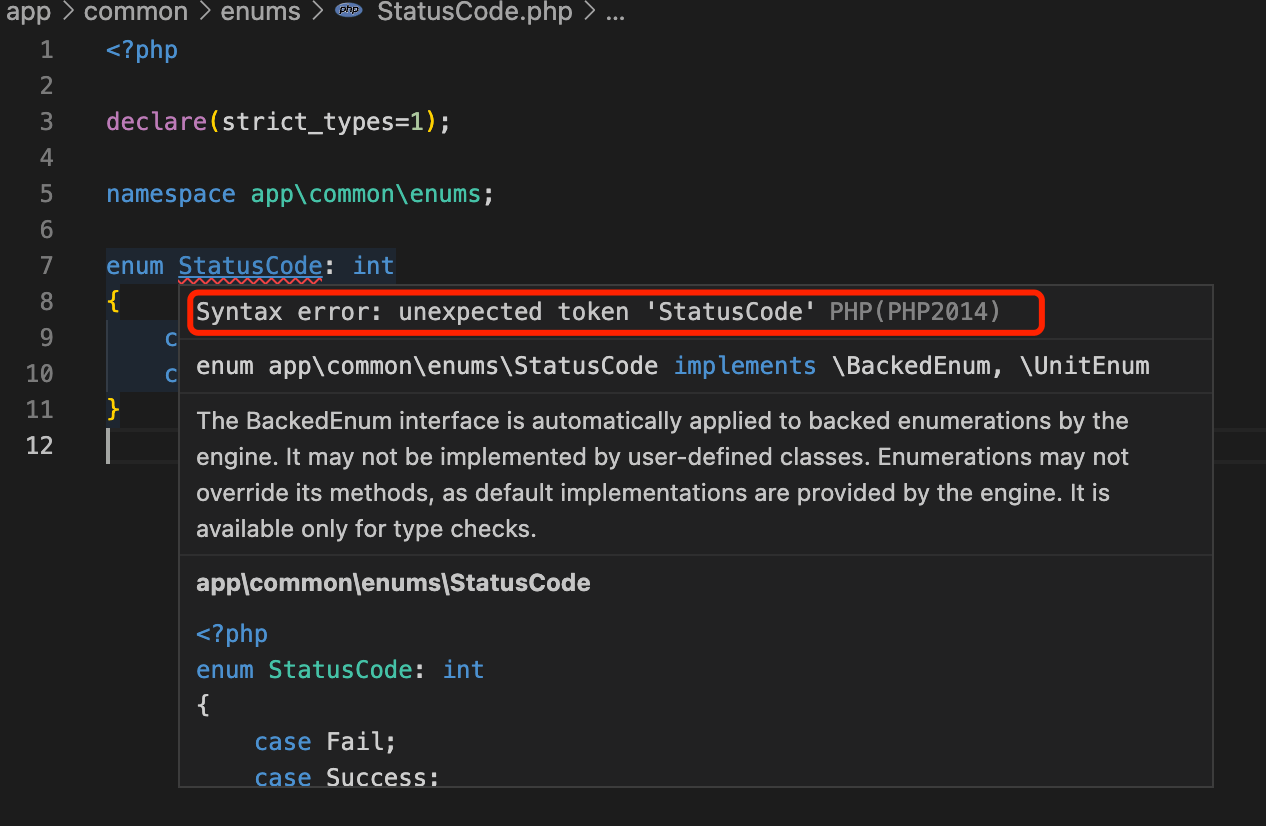Viewport: 1266px width, 826px height.
Task: Click the opening brace on line 8
Action: 114,302
